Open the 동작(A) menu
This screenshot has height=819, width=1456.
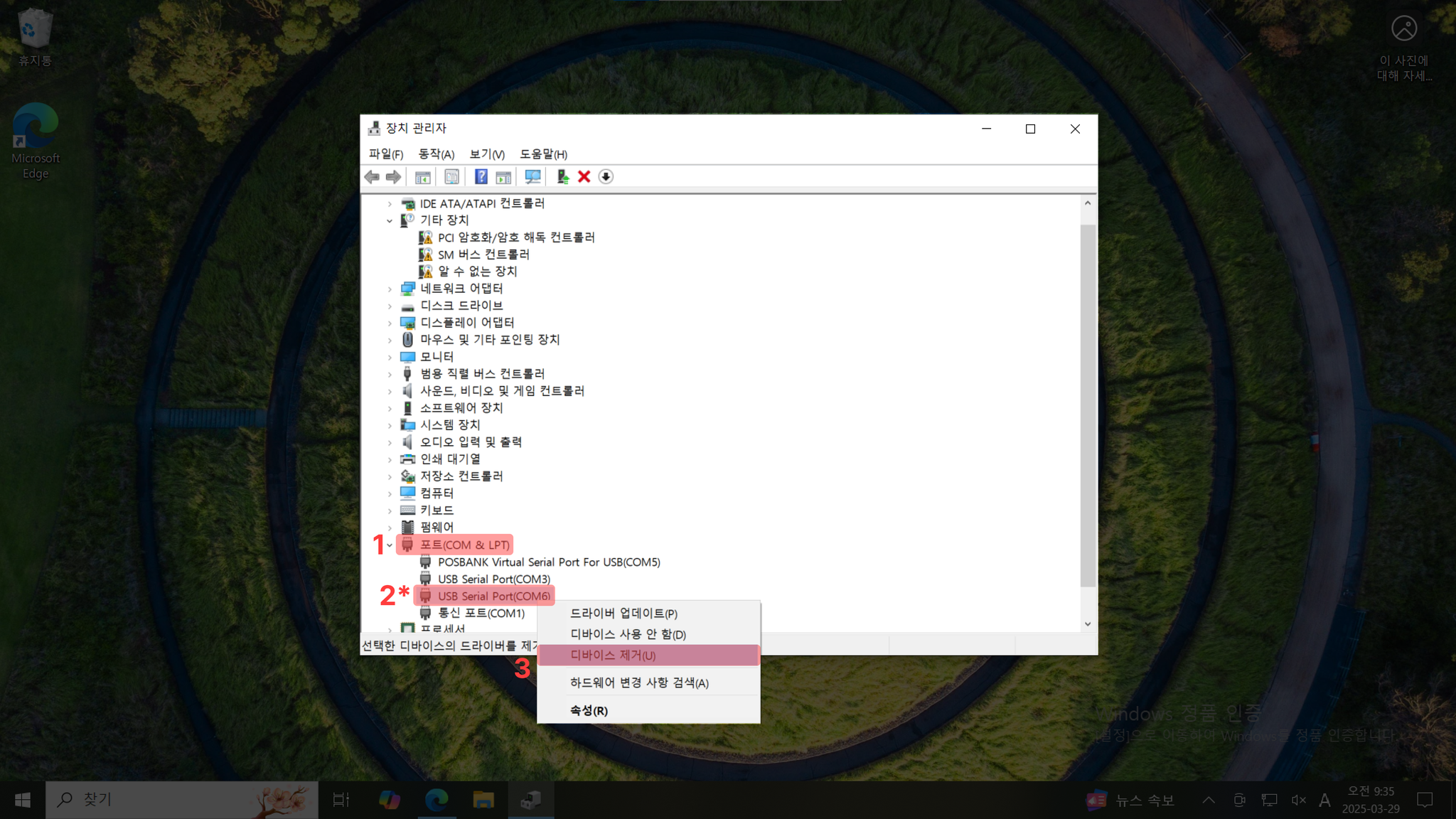point(437,154)
